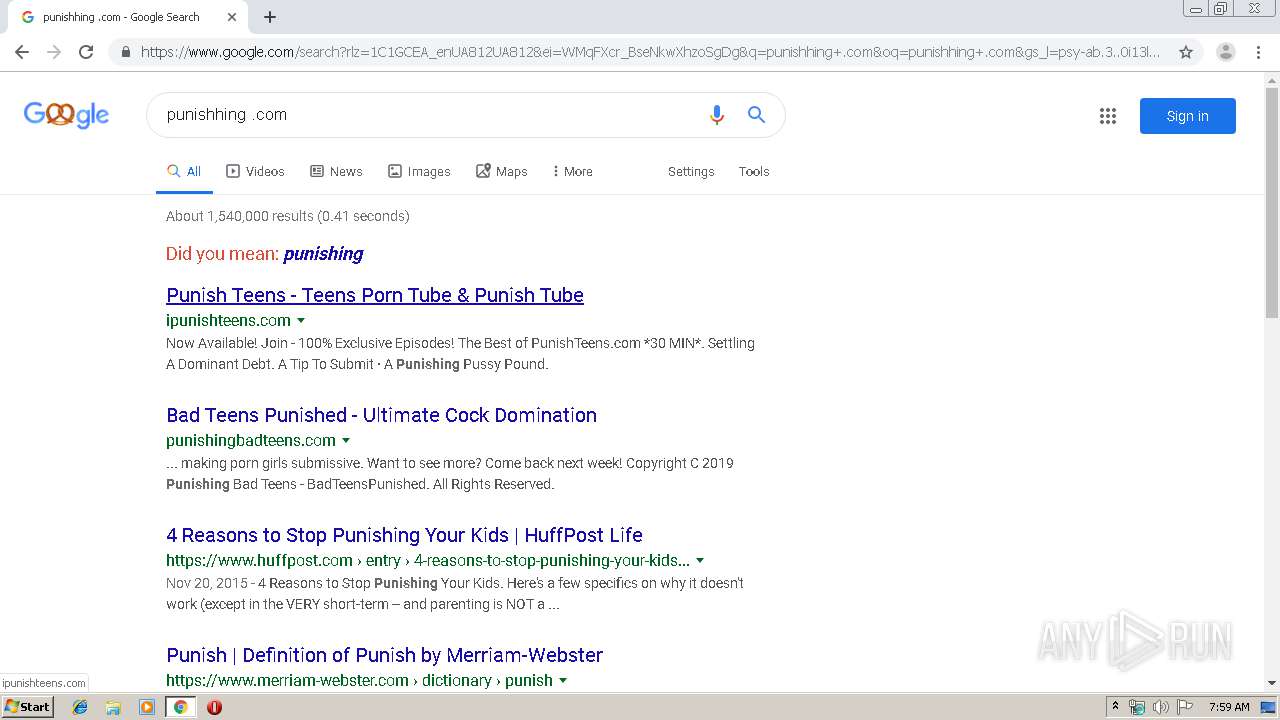Image resolution: width=1280 pixels, height=720 pixels.
Task: Switch to News results tab
Action: 336,171
